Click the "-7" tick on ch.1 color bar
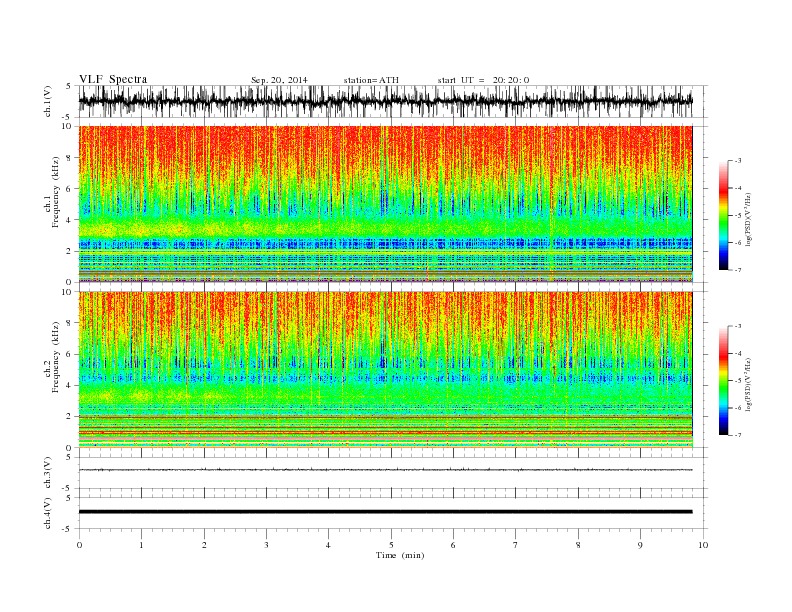792x612 pixels. tap(738, 270)
